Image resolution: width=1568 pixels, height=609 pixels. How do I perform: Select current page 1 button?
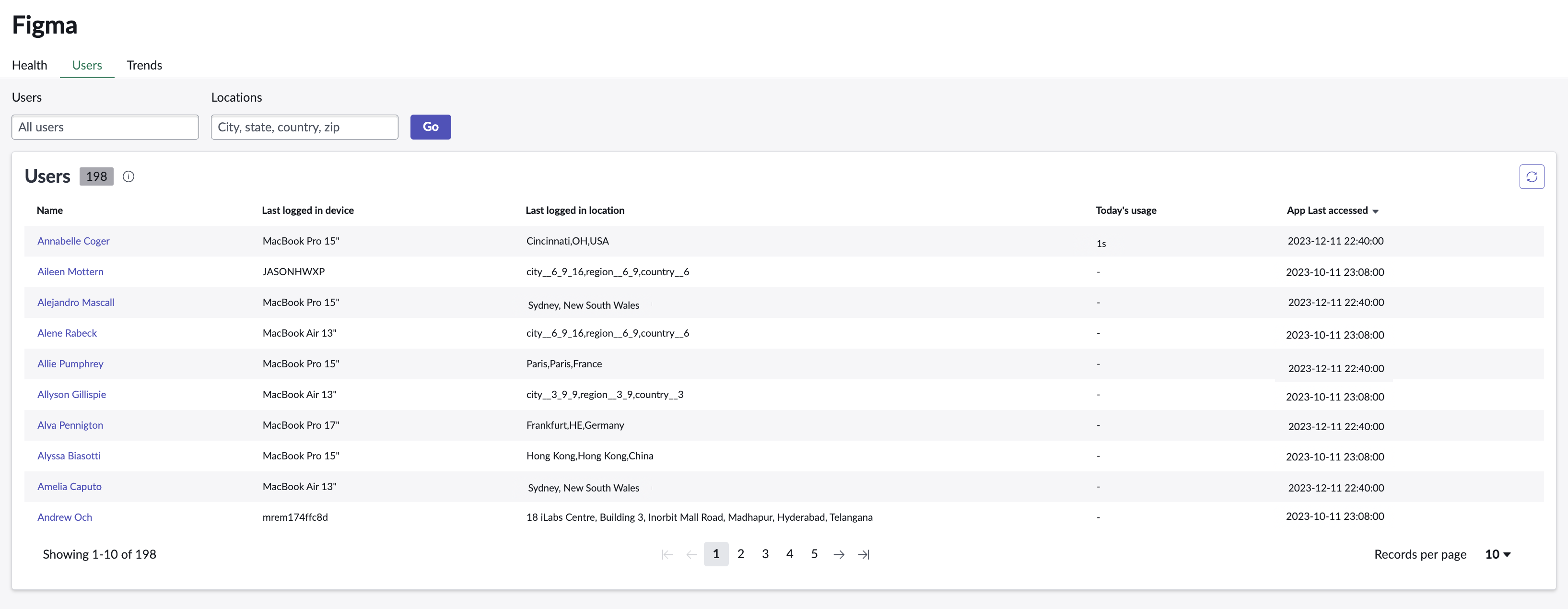(x=716, y=554)
